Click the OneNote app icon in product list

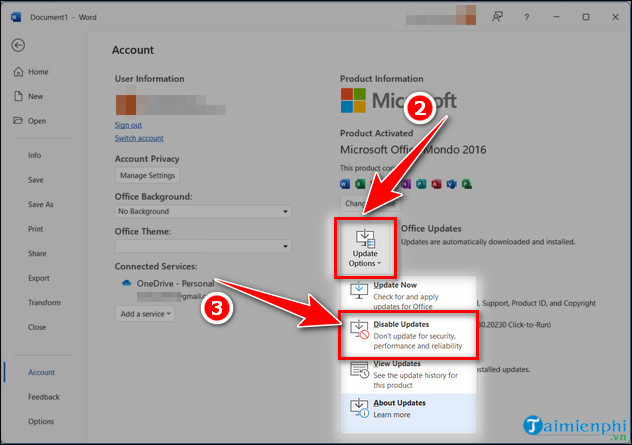pos(406,184)
